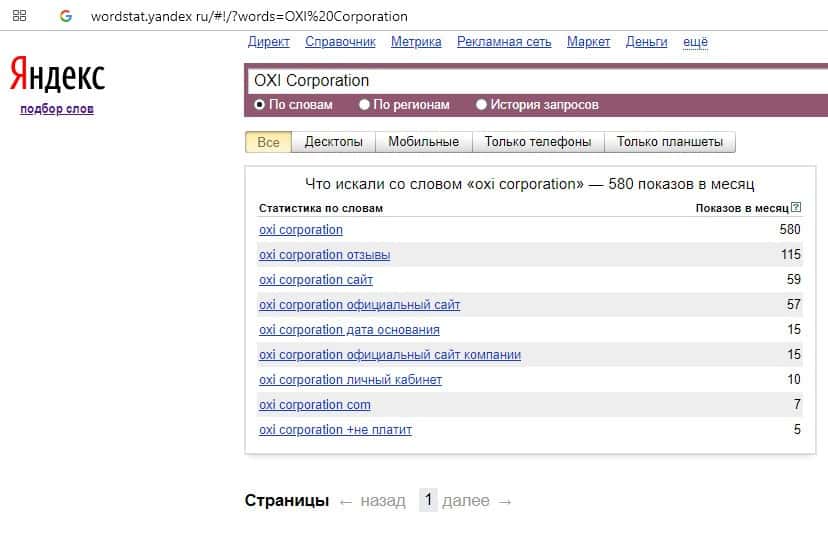The width and height of the screenshot is (828, 548).
Task: Click the подбор слов link
Action: [57, 109]
